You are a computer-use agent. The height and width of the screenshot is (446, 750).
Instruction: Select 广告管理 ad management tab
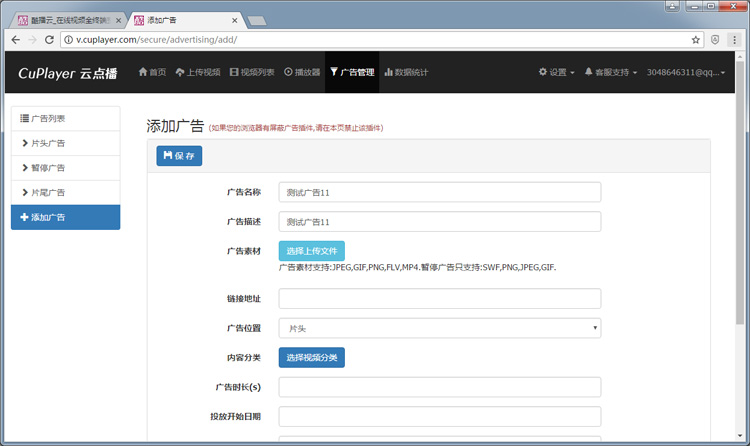(x=352, y=72)
